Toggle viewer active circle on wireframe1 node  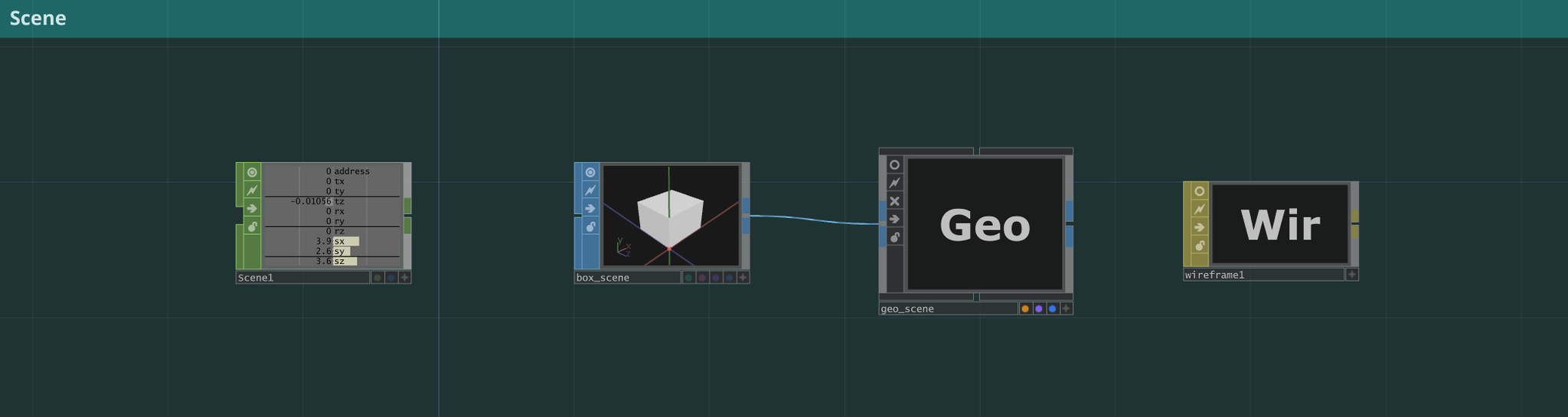(1200, 191)
